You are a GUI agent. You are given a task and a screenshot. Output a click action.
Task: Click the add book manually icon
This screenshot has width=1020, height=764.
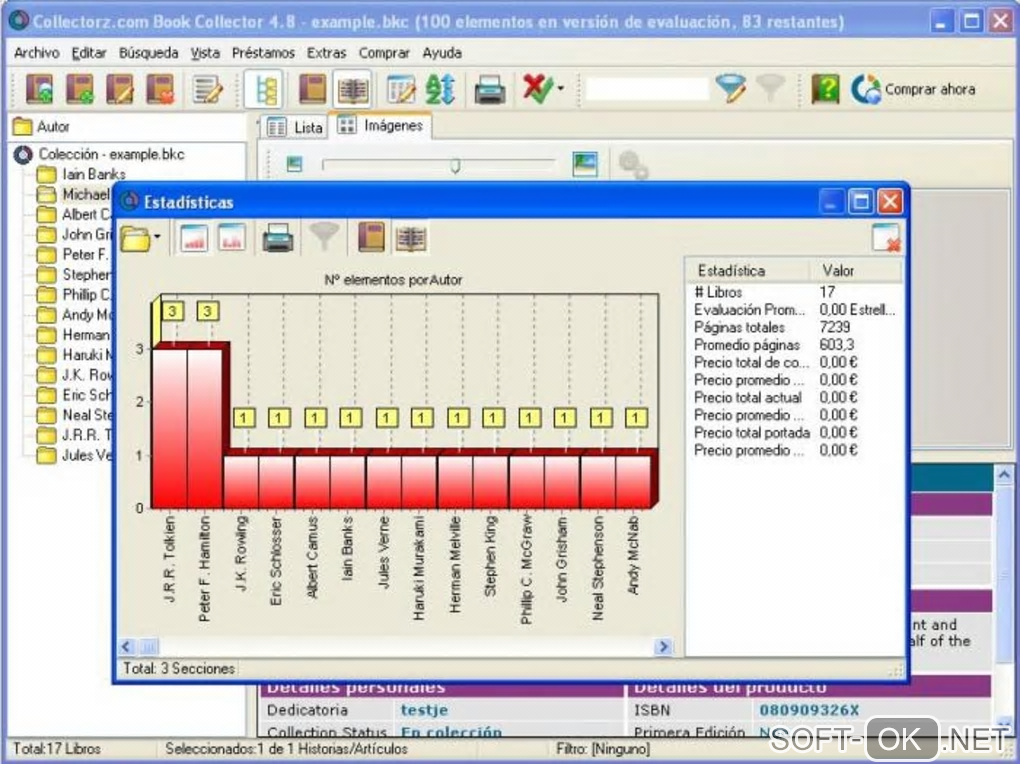[79, 89]
